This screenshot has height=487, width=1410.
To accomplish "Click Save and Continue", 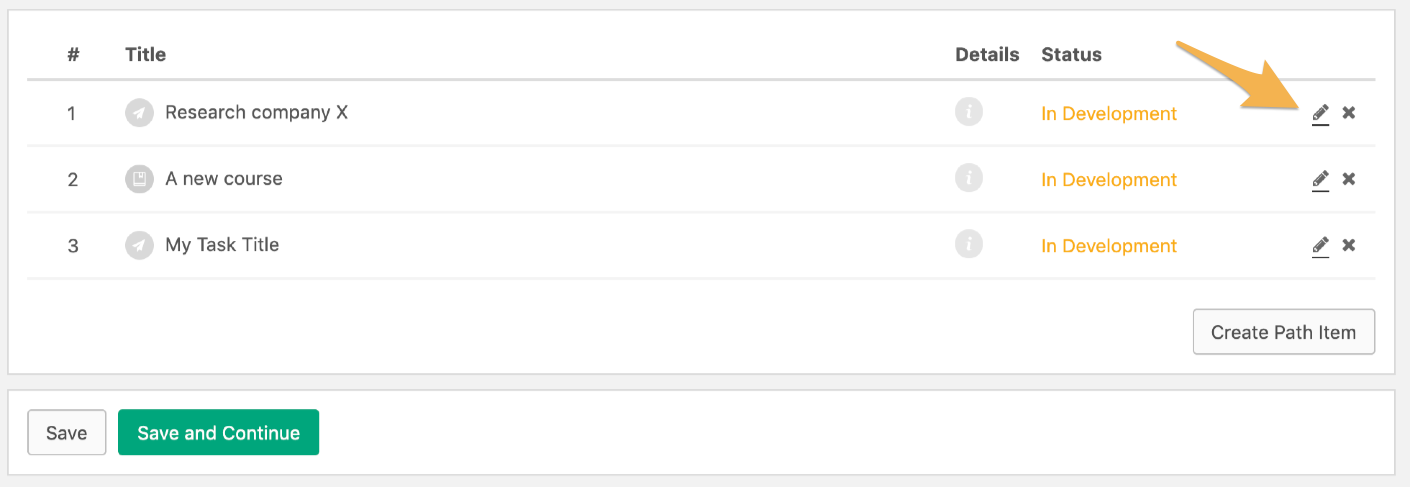I will pyautogui.click(x=218, y=432).
